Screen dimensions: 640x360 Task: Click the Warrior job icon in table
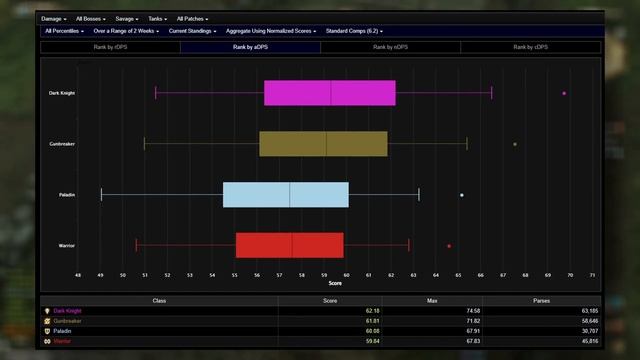pyautogui.click(x=47, y=341)
